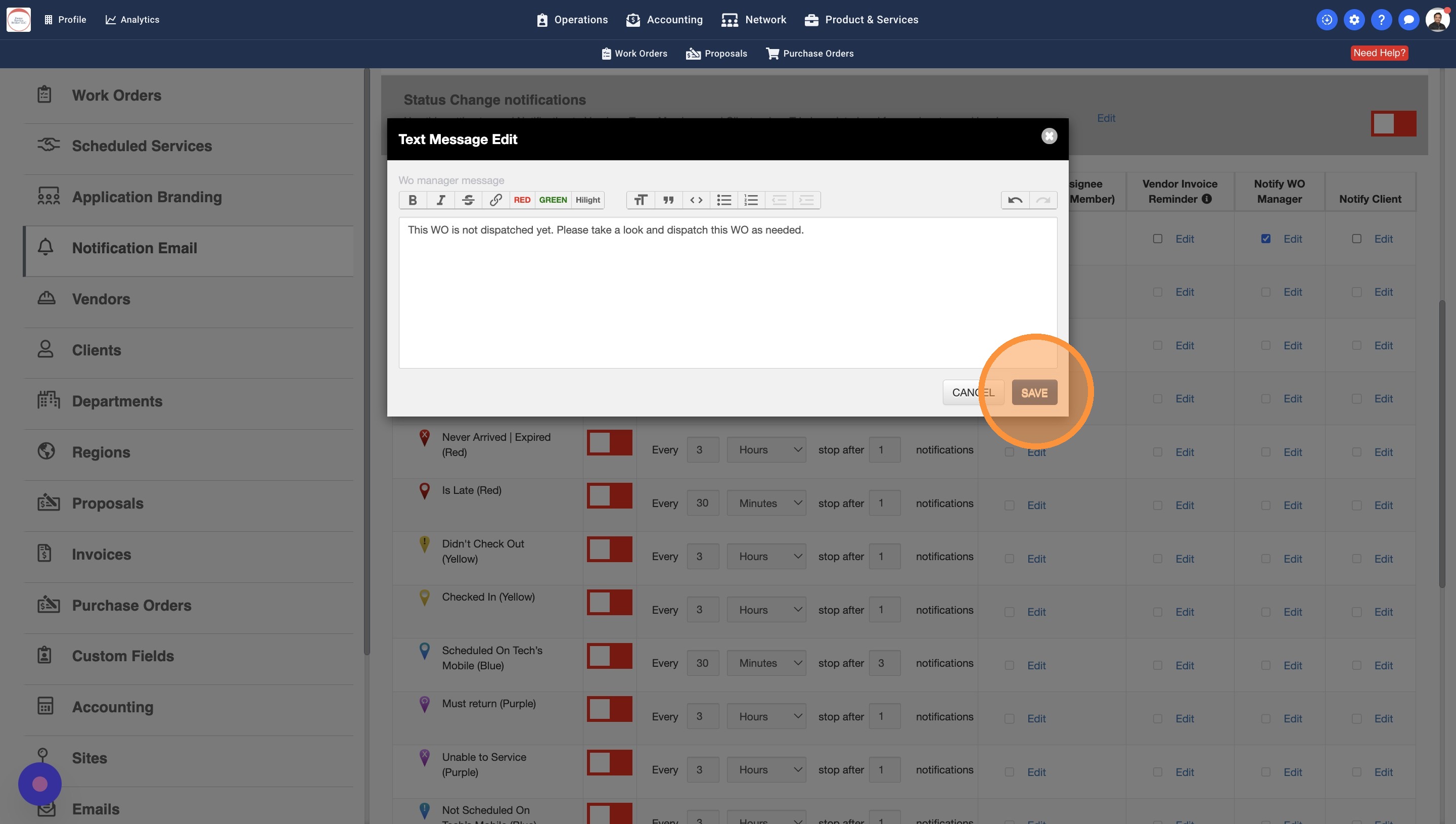Create a numbered list in the editor
This screenshot has width=1456, height=824.
point(751,200)
